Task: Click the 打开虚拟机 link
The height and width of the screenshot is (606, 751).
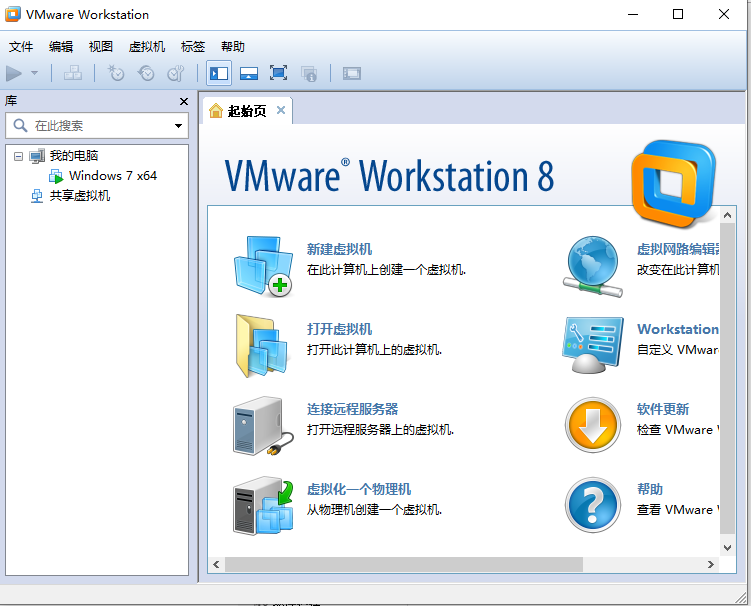Action: pyautogui.click(x=339, y=329)
